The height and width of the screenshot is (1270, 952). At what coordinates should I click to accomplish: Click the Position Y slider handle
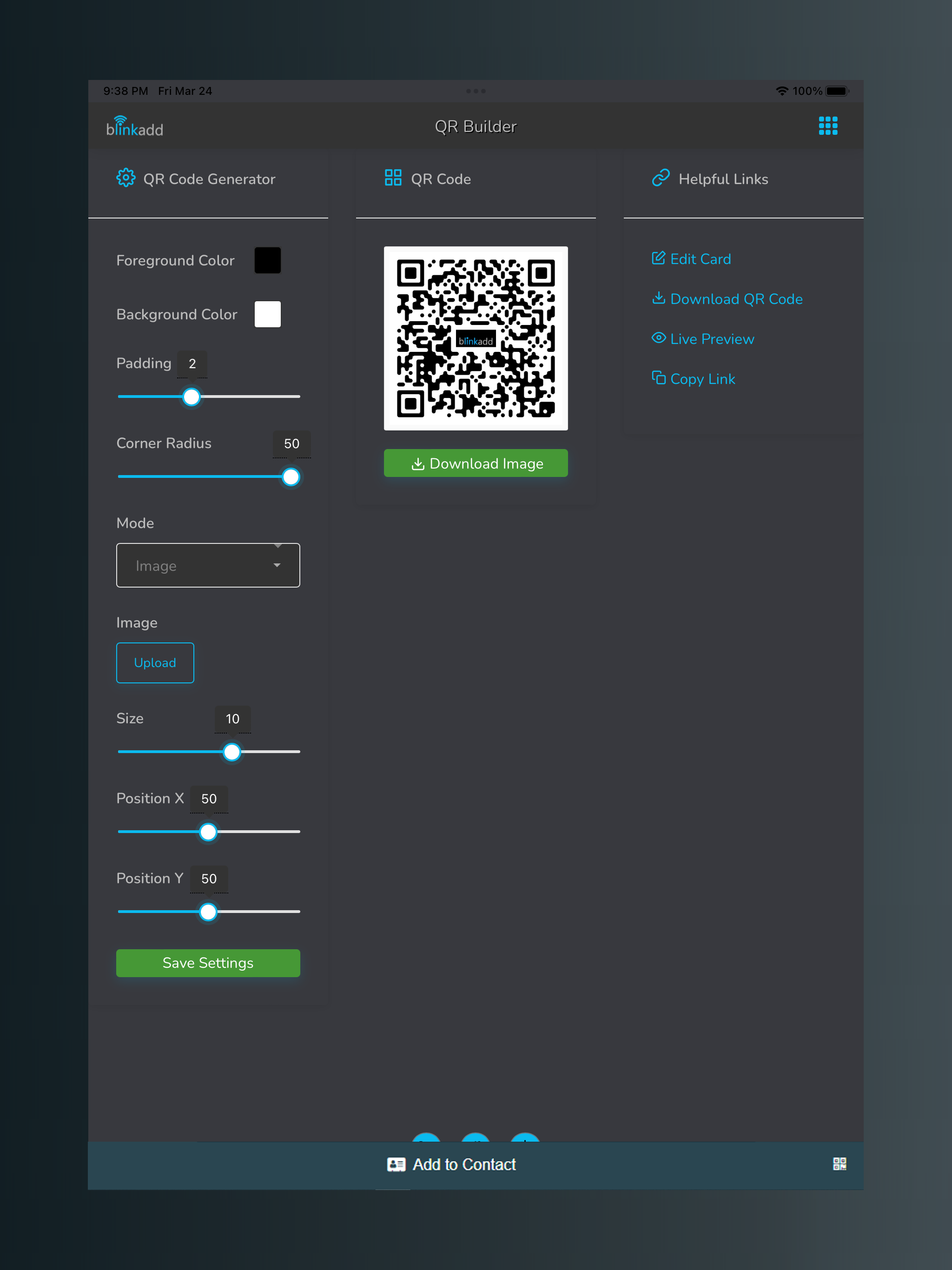tap(208, 911)
